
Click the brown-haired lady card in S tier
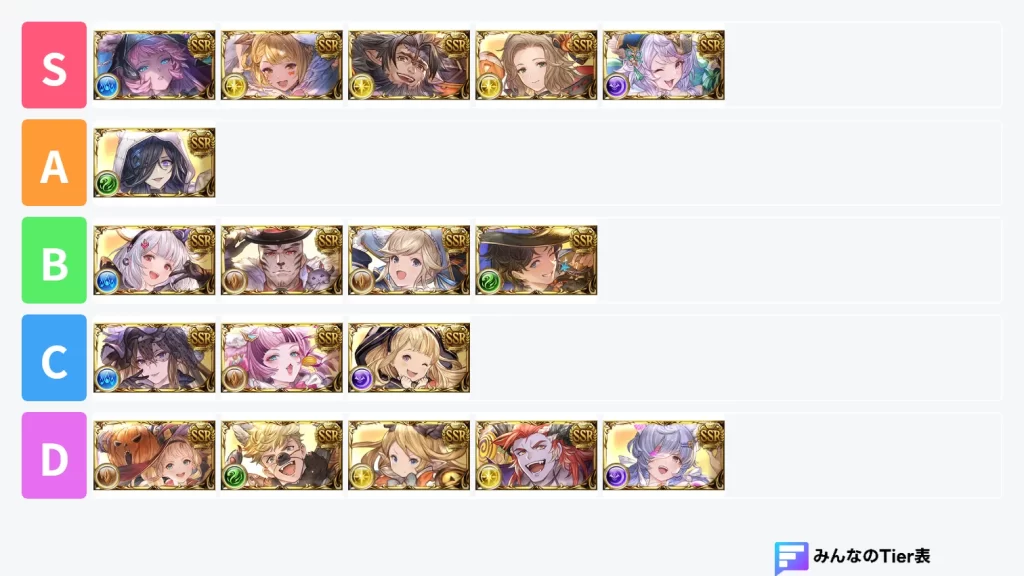pos(536,65)
